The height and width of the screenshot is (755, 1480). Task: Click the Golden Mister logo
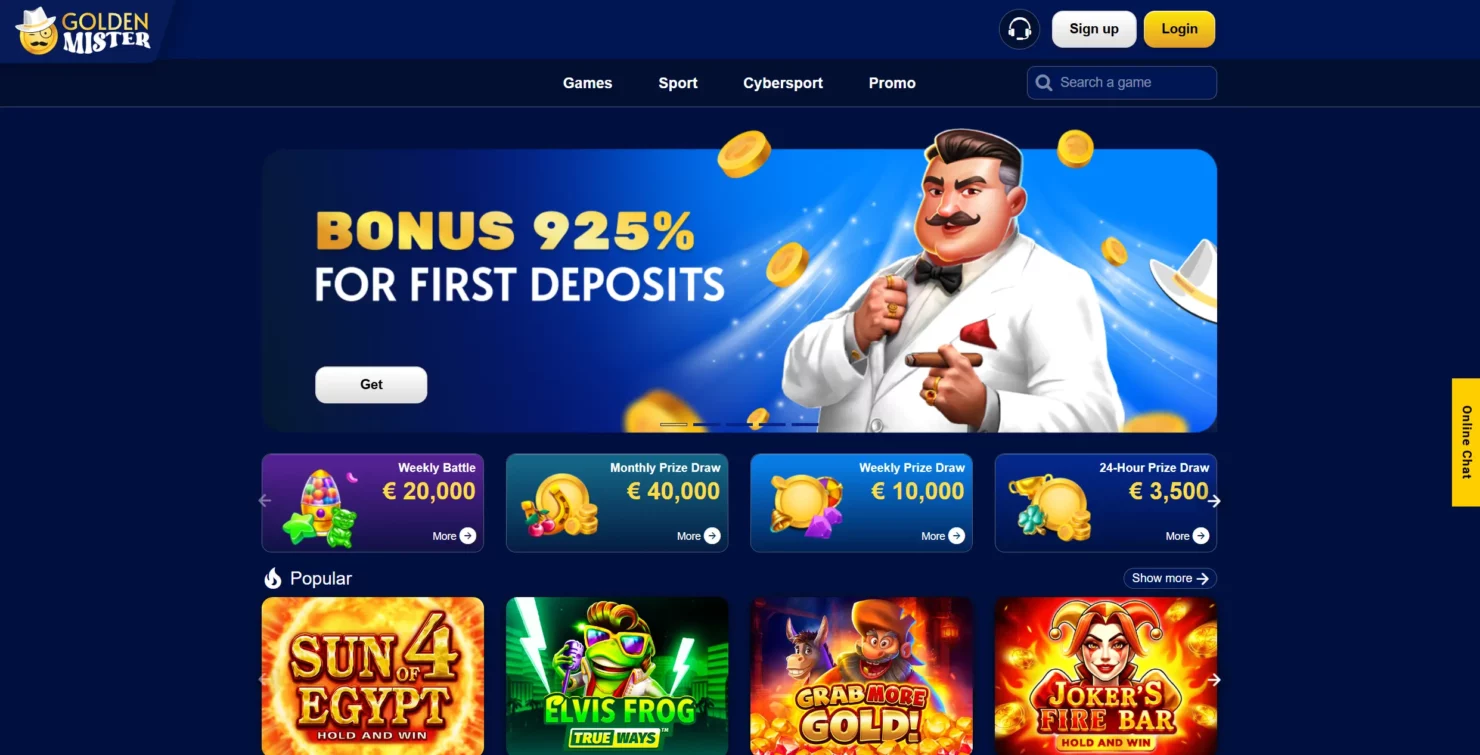(x=84, y=31)
